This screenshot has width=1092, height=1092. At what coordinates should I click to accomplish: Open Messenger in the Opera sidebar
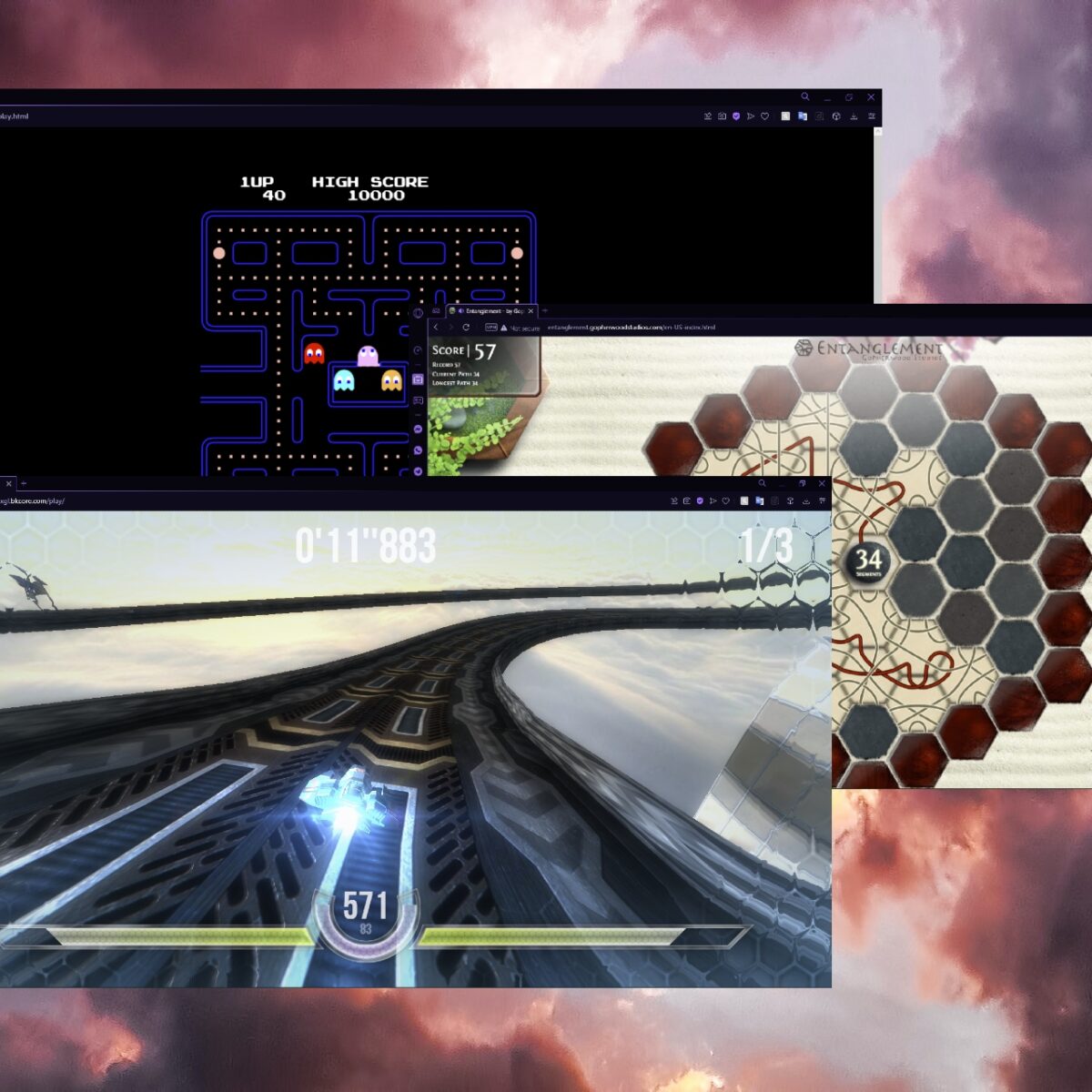[x=418, y=430]
